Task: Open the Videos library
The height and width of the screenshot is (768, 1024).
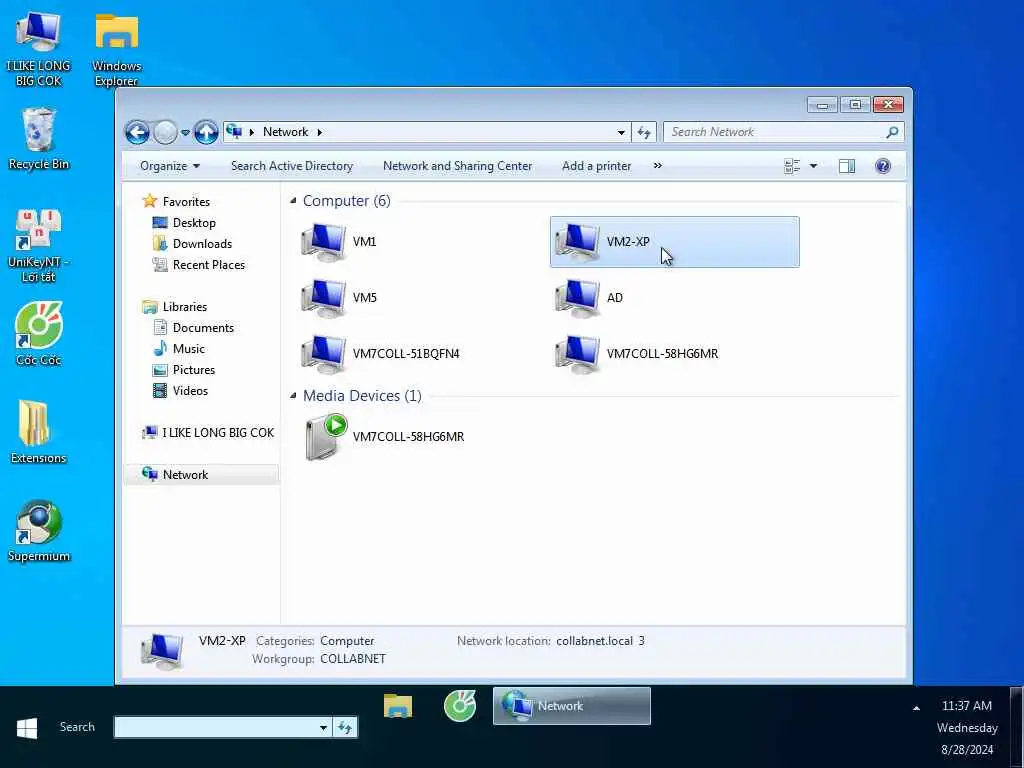Action: (190, 391)
